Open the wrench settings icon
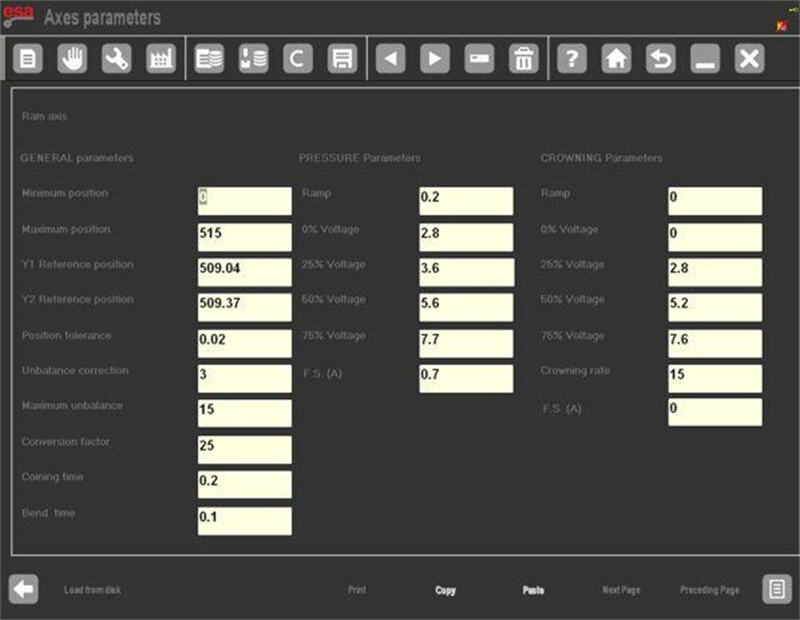Image resolution: width=800 pixels, height=620 pixels. click(x=116, y=59)
